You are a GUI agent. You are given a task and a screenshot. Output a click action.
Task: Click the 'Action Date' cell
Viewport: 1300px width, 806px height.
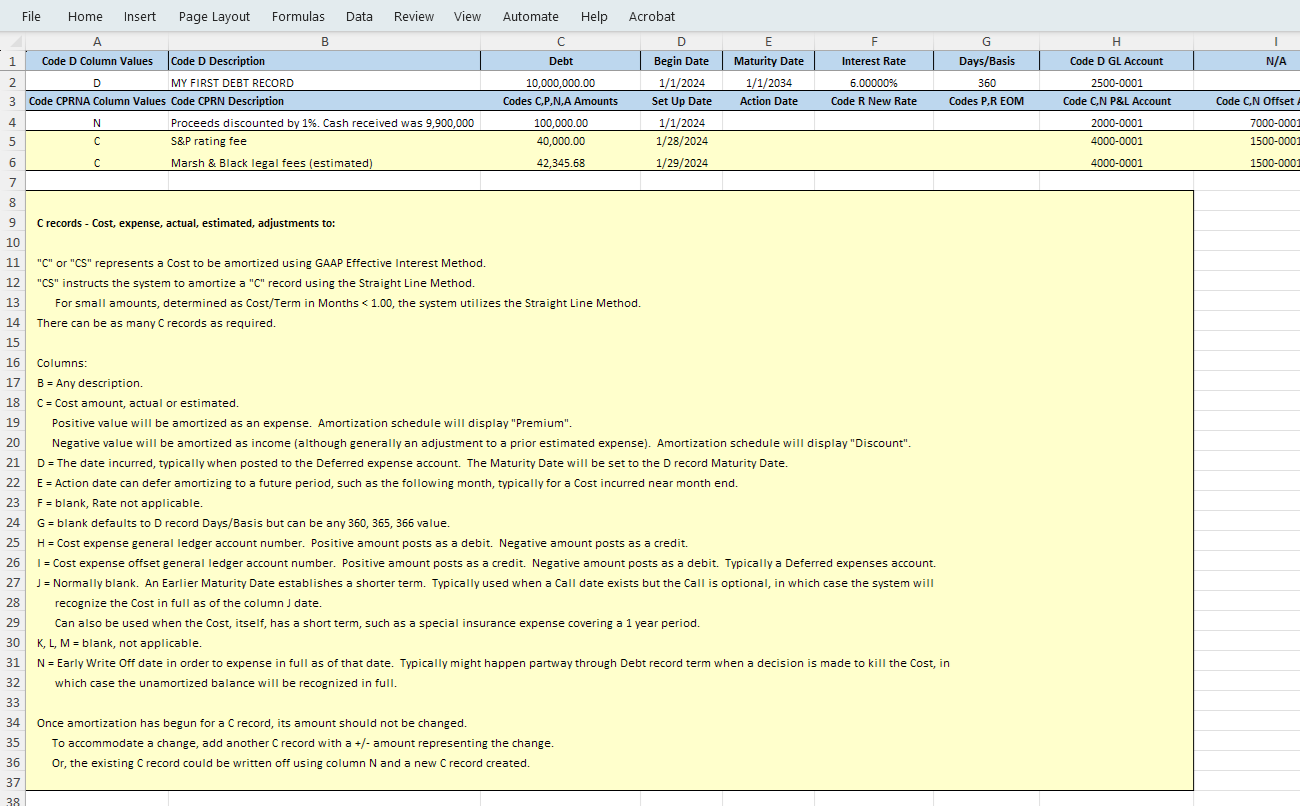(768, 101)
